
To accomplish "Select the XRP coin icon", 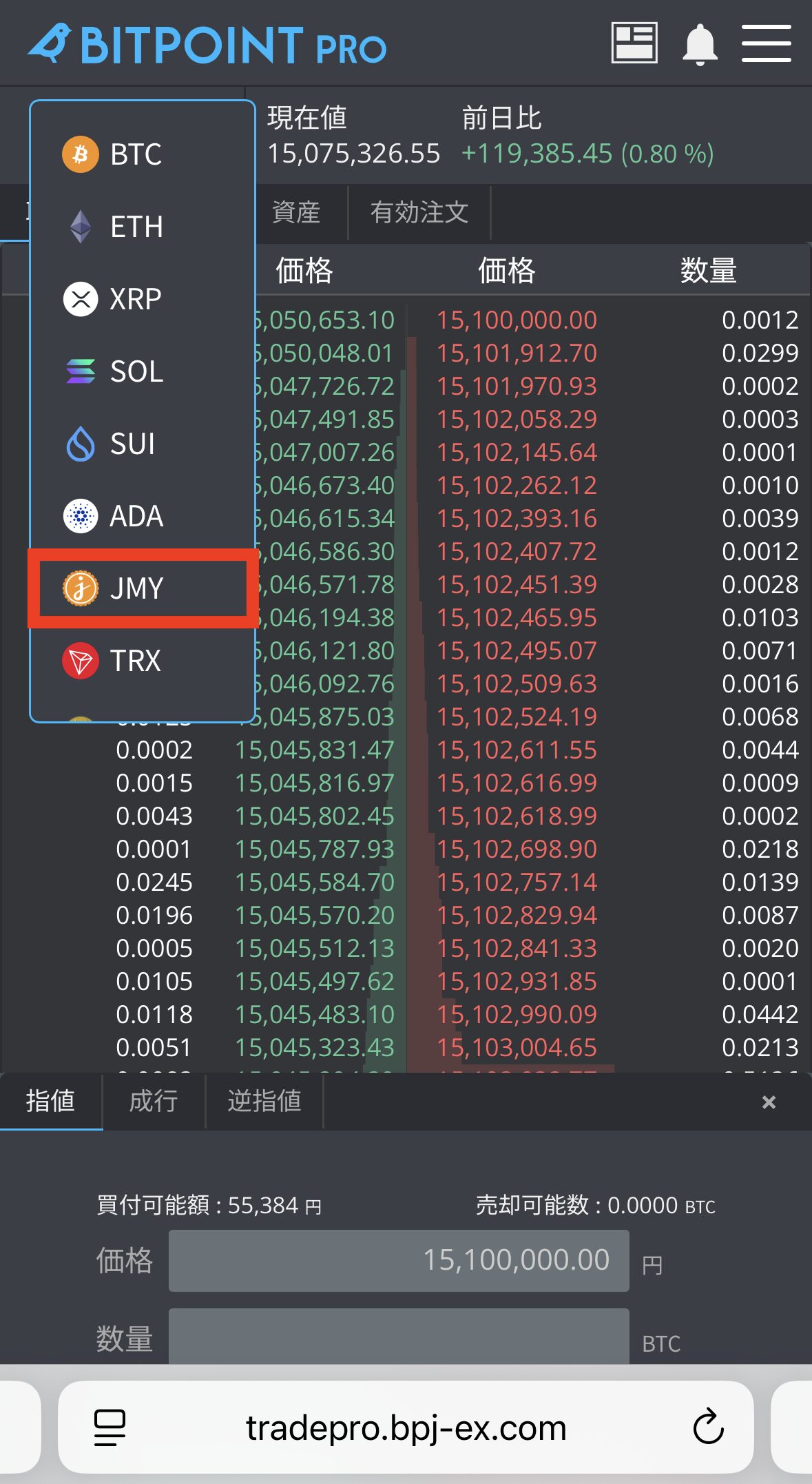I will point(81,299).
